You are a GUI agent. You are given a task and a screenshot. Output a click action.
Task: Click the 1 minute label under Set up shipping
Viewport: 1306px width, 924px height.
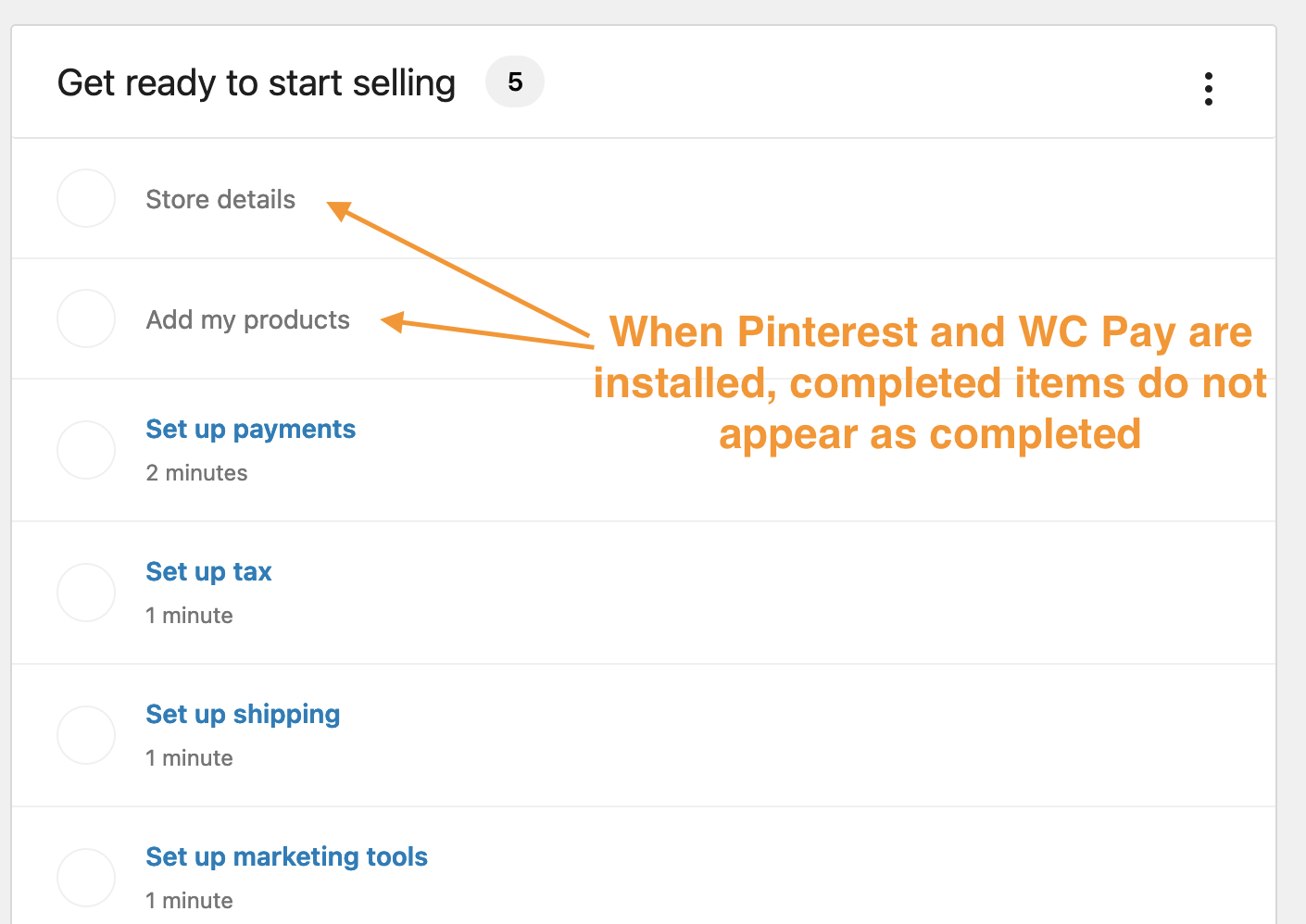189,757
